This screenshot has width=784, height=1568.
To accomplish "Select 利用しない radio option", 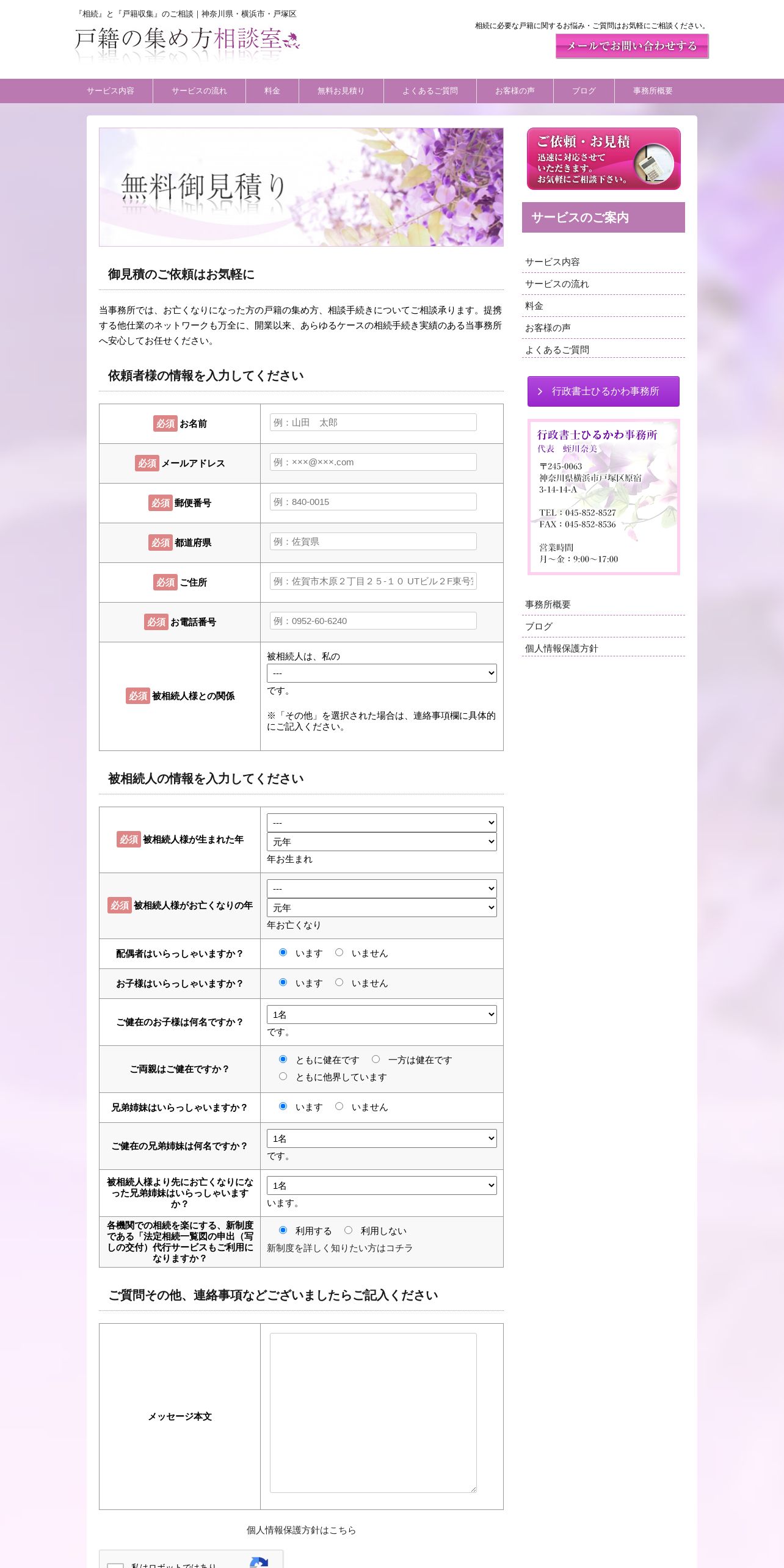I will [348, 1230].
